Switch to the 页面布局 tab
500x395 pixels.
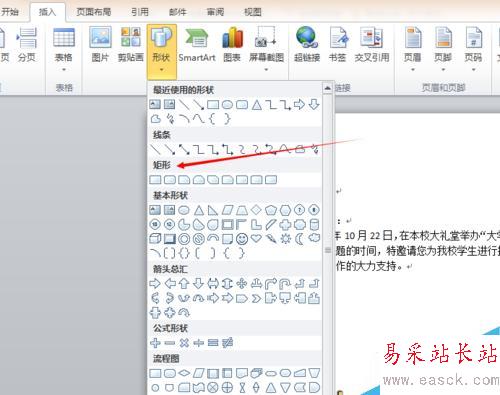[x=93, y=12]
